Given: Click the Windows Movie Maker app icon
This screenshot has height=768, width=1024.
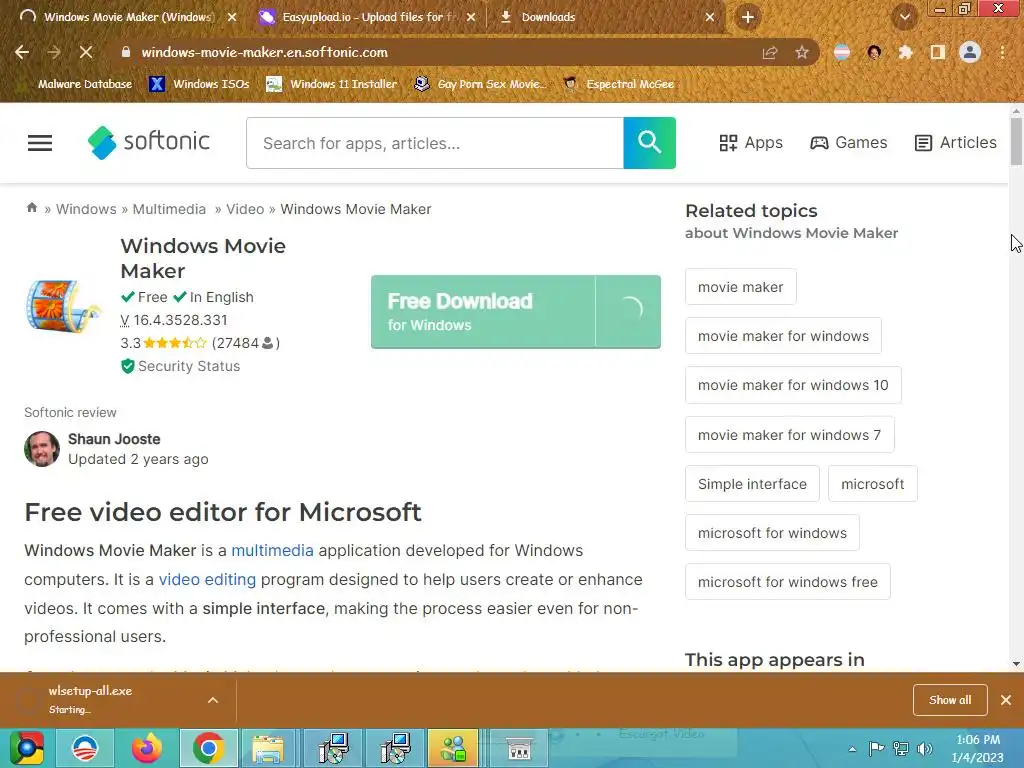Looking at the screenshot, I should pyautogui.click(x=63, y=306).
